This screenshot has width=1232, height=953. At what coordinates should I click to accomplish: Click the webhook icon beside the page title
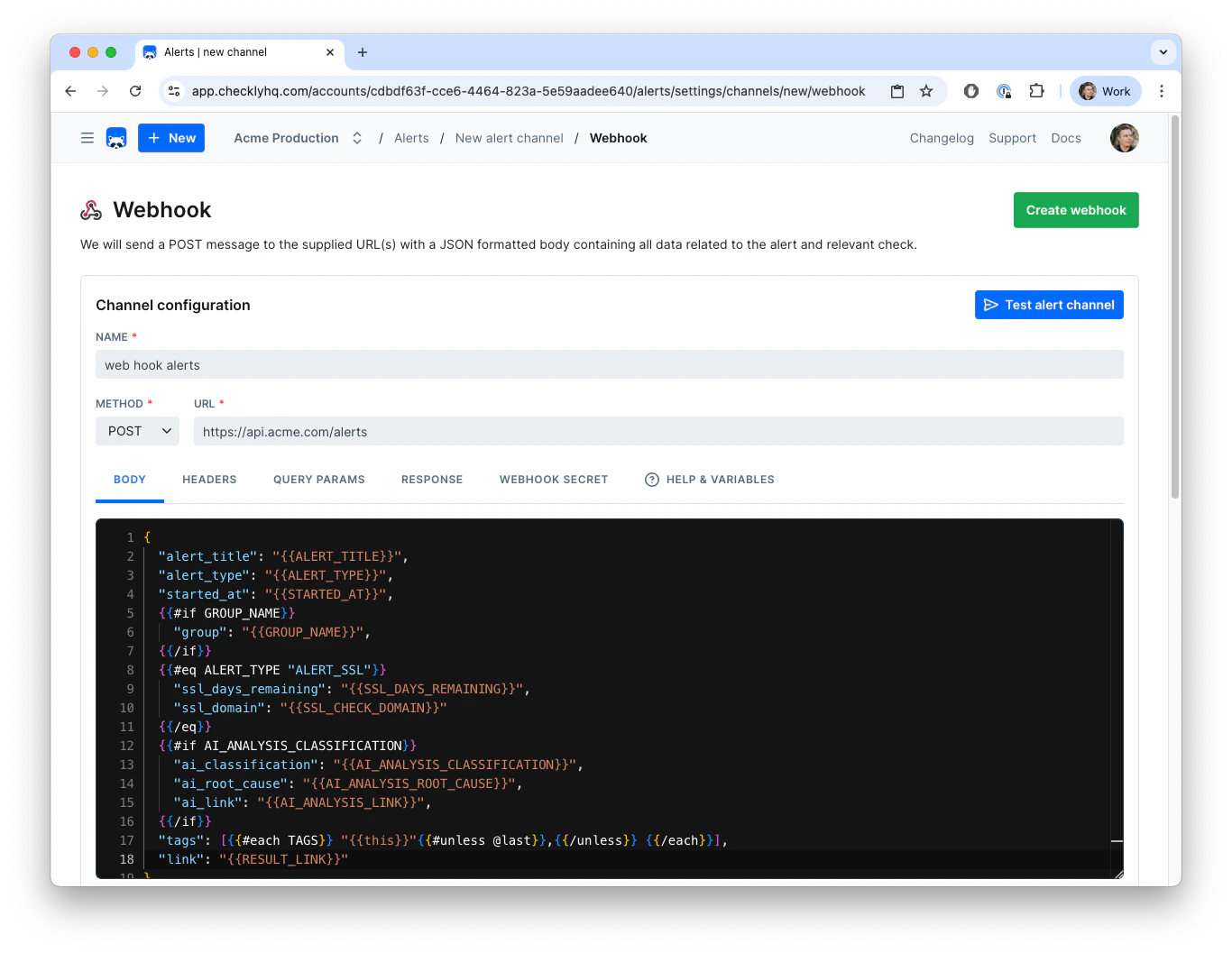coord(91,209)
